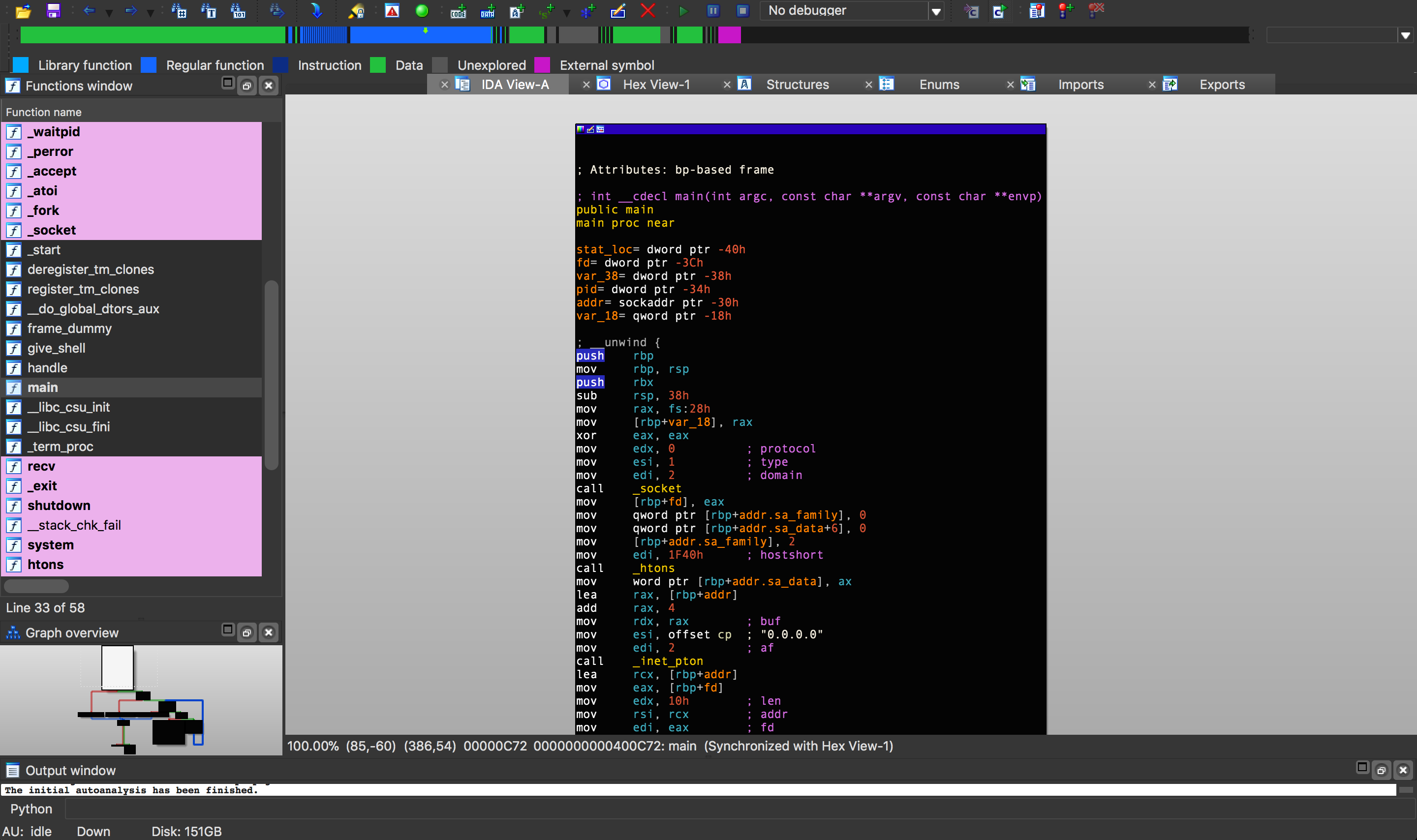Click the IDA View-A tab
This screenshot has width=1417, height=840.
(x=515, y=84)
